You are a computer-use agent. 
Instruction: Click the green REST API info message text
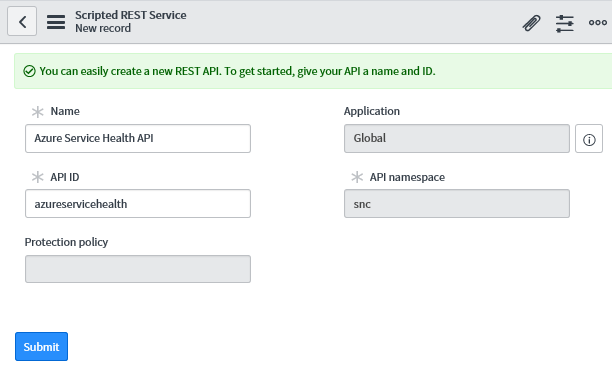coord(237,71)
